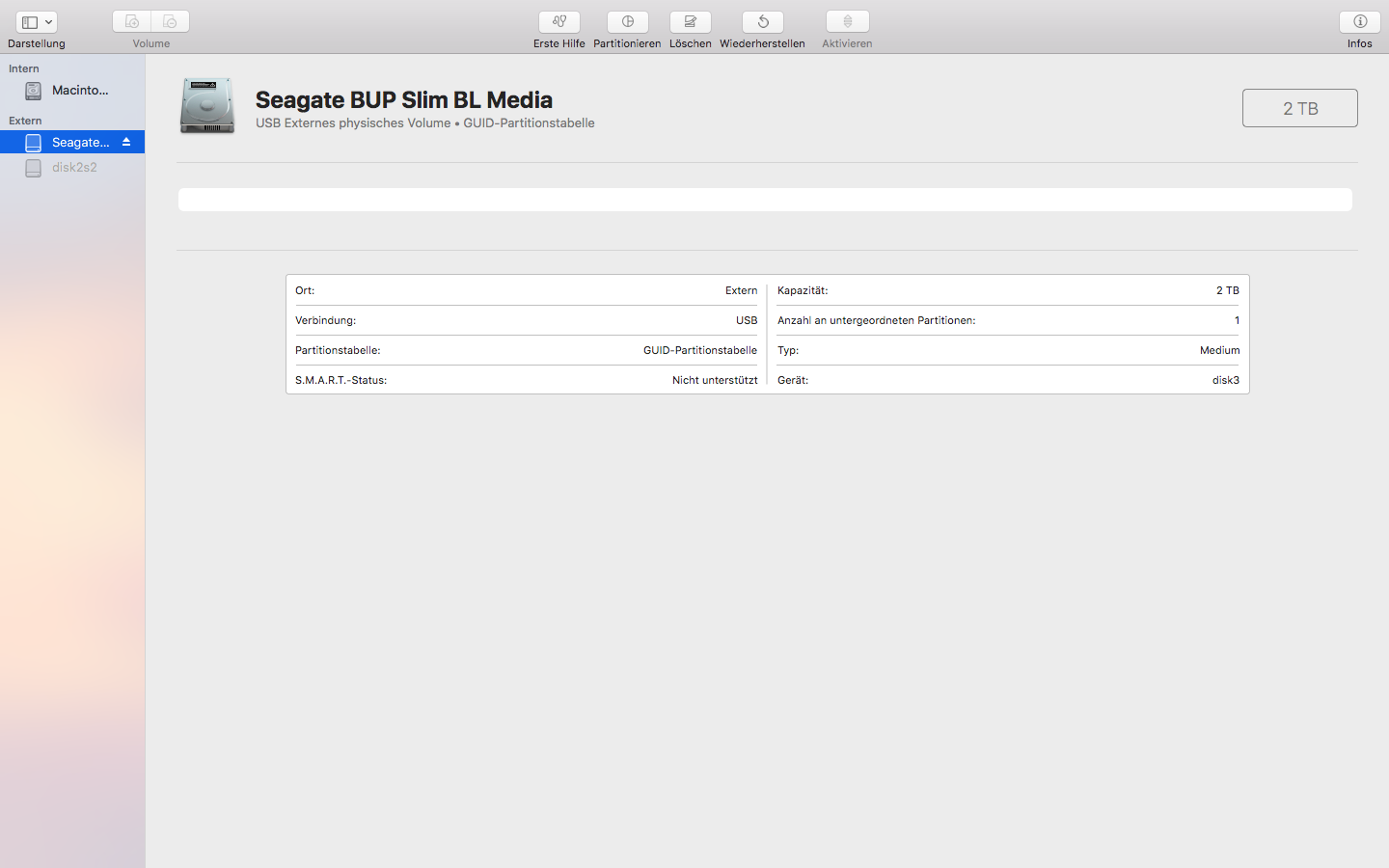Click the Wiederherstellen toolbar label
This screenshot has width=1389, height=868.
[762, 43]
